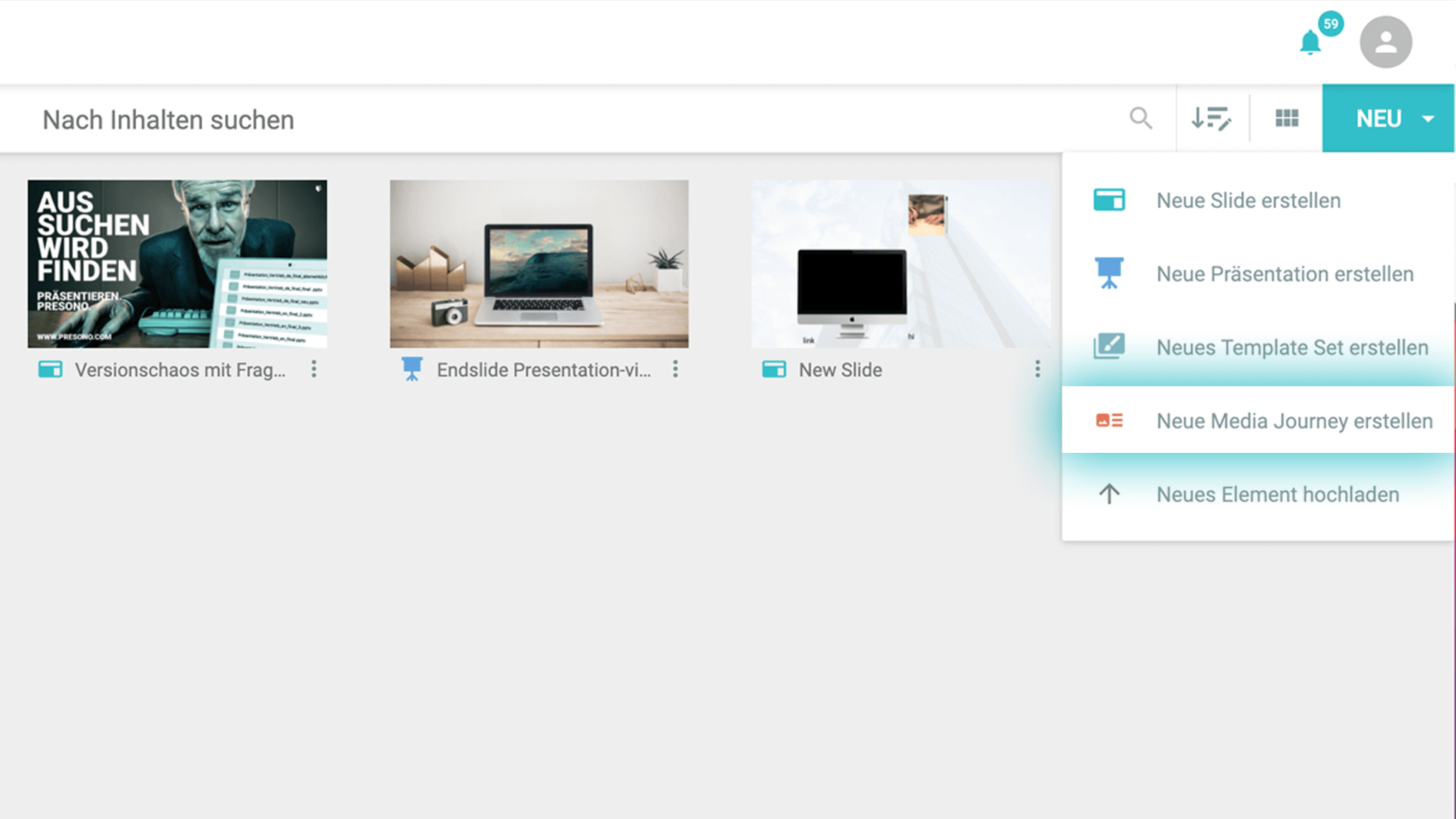The image size is (1456, 819).
Task: Click slide type icon next to New Slide
Action: pos(774,369)
